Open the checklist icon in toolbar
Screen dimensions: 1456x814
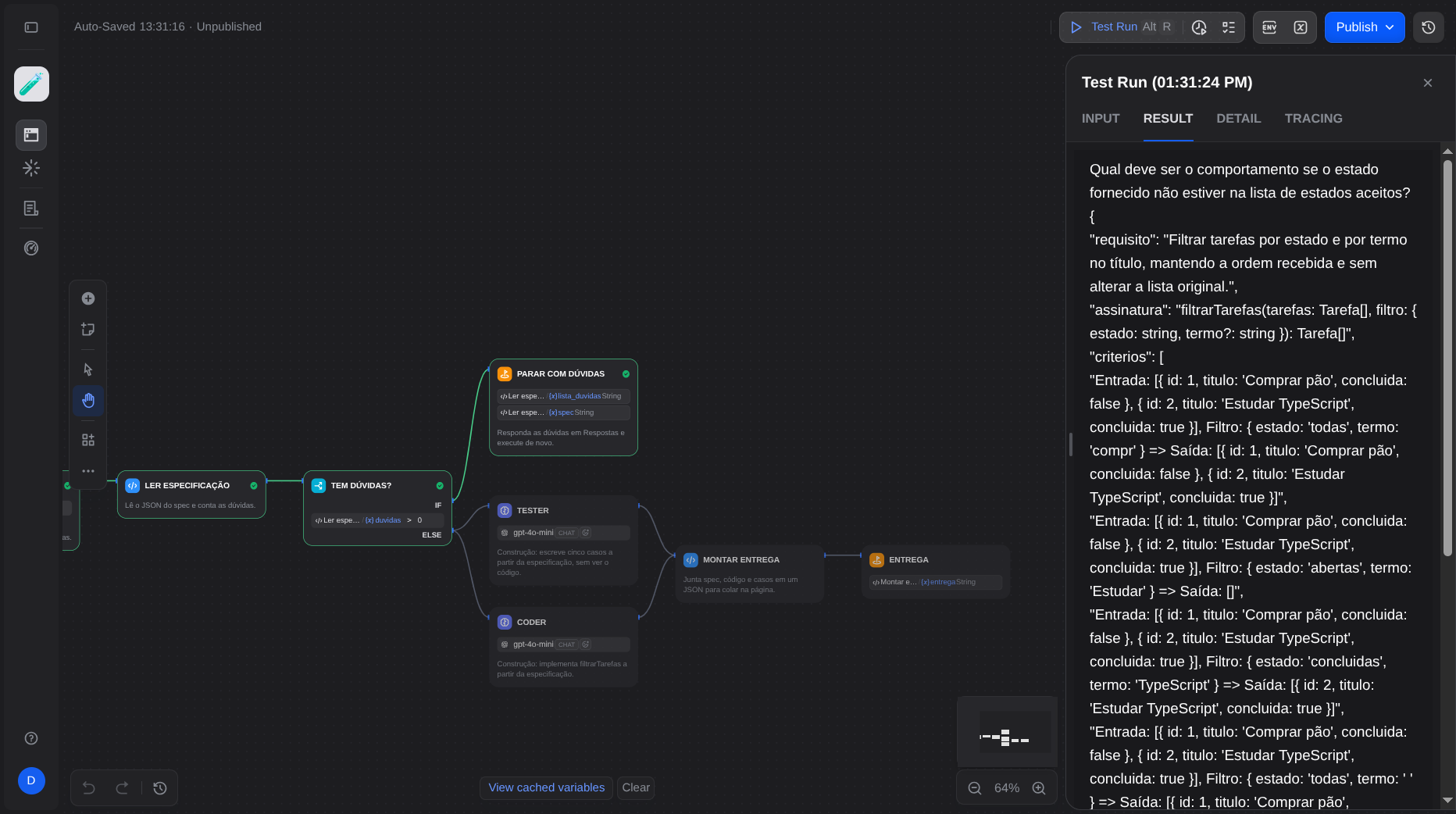click(x=1229, y=27)
